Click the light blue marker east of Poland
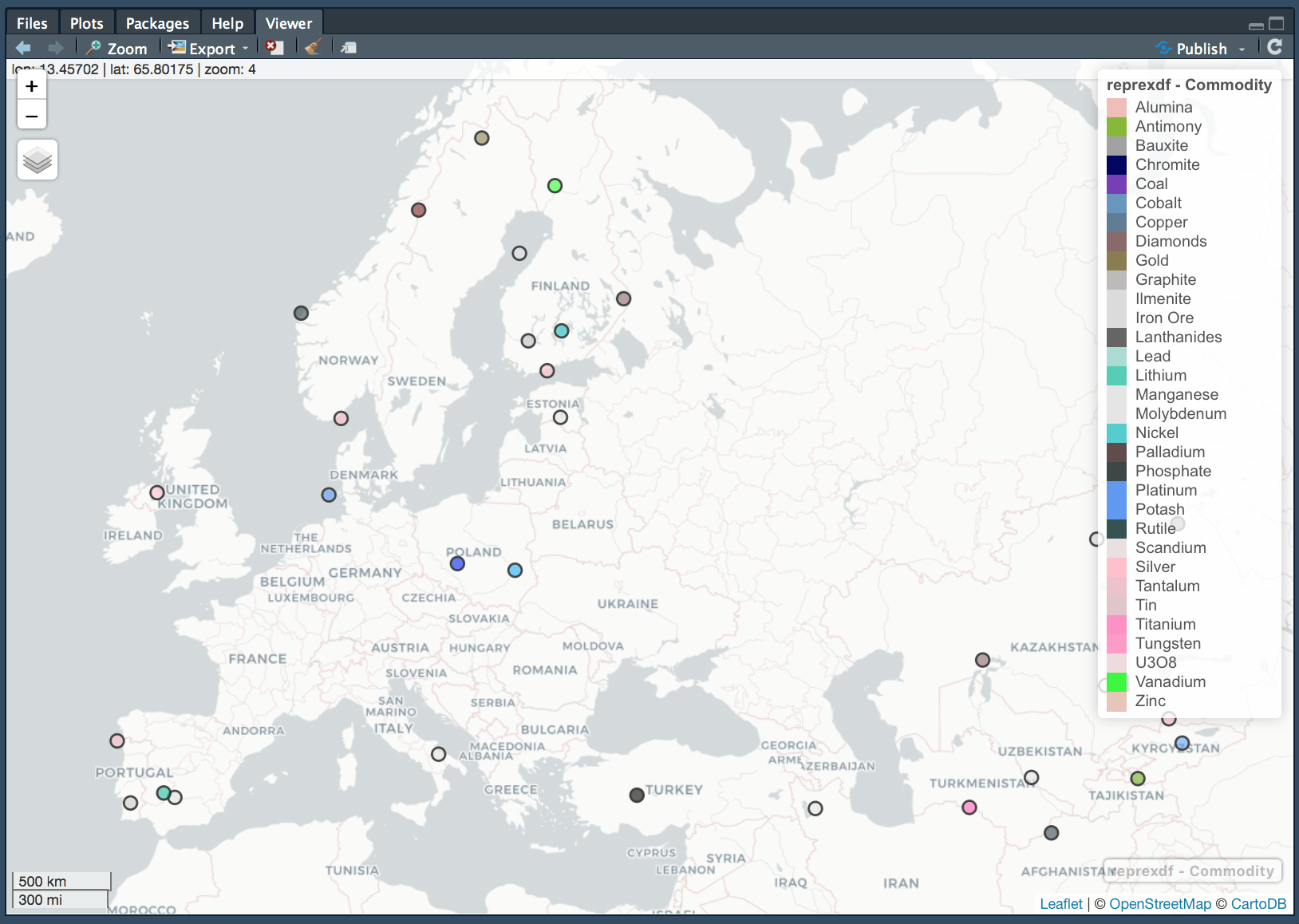This screenshot has height=924, width=1299. point(515,571)
